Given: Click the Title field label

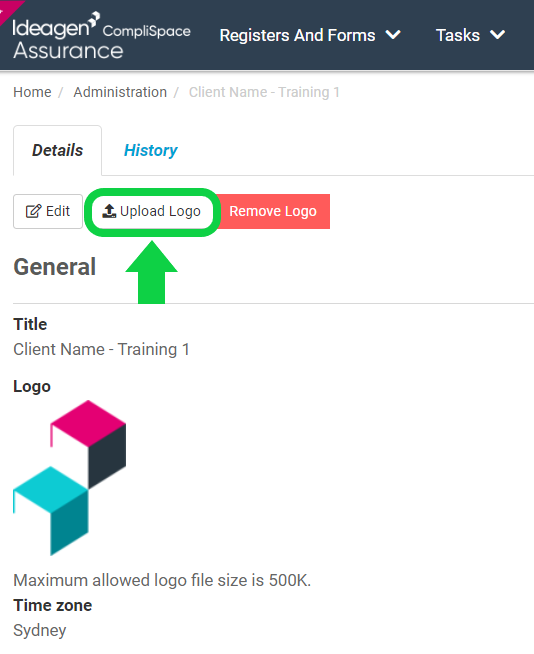Looking at the screenshot, I should (30, 324).
